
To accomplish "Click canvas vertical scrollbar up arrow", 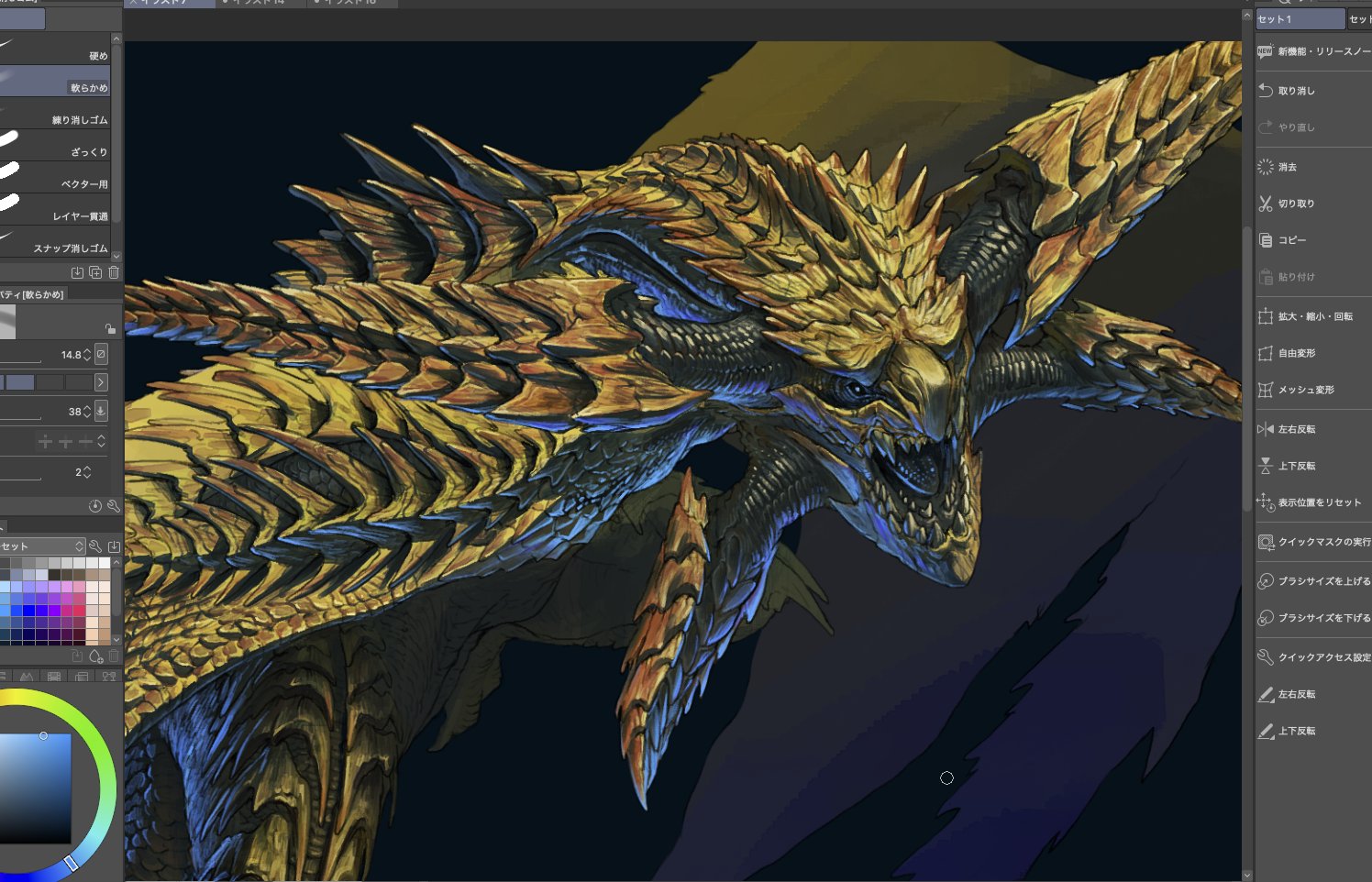I will [1247, 16].
